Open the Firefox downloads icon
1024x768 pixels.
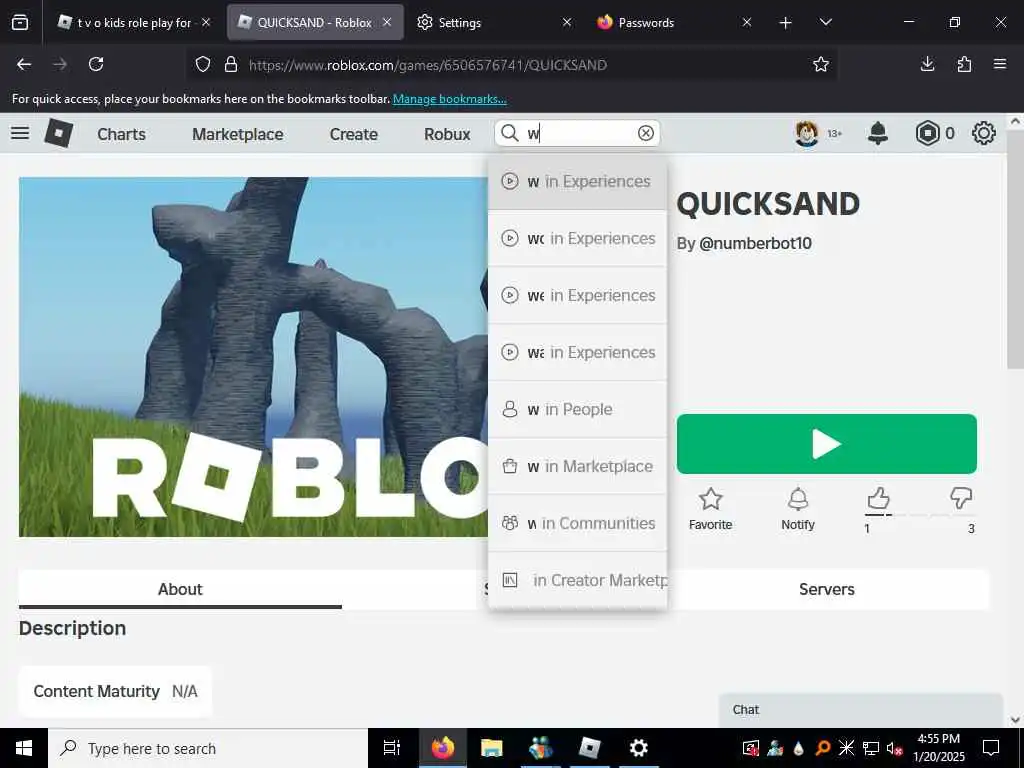click(x=927, y=64)
